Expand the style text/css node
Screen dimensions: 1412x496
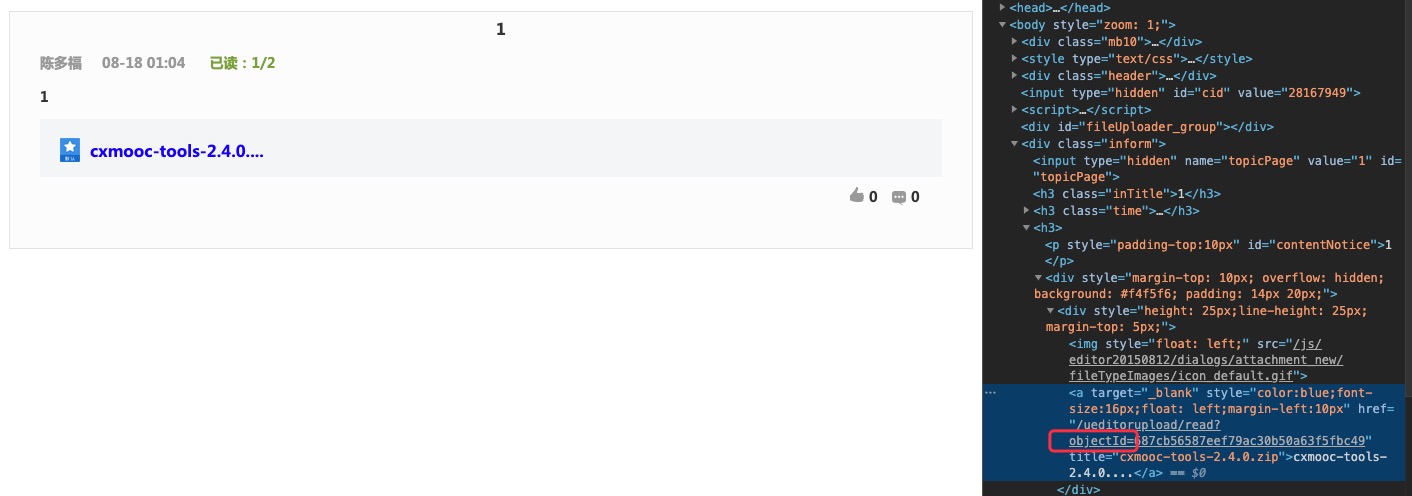[x=1015, y=59]
